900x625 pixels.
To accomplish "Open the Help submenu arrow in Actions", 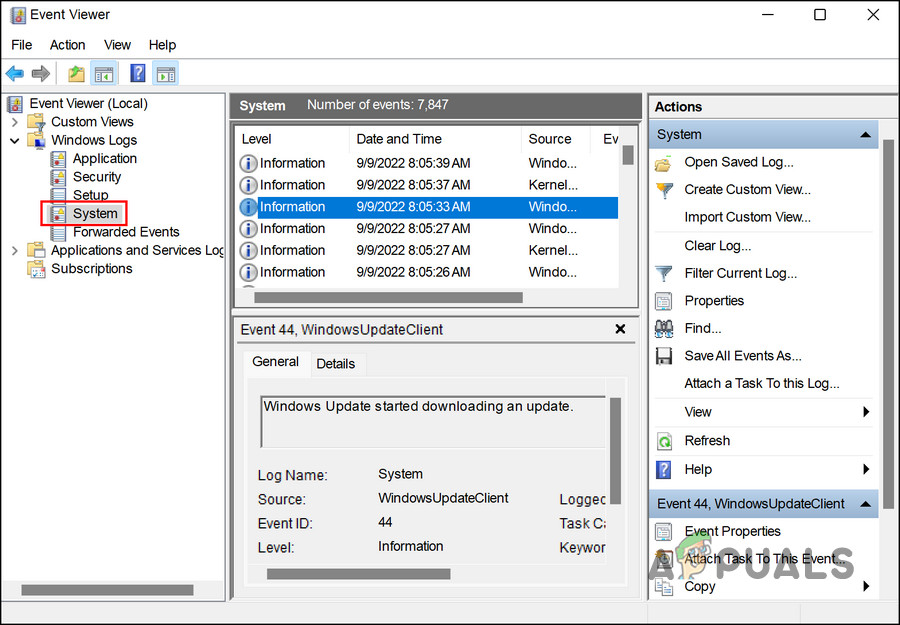I will pyautogui.click(x=866, y=469).
